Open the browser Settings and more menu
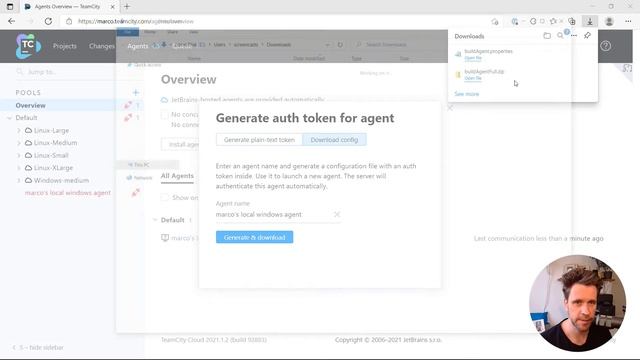The width and height of the screenshot is (640, 360). pyautogui.click(x=628, y=22)
